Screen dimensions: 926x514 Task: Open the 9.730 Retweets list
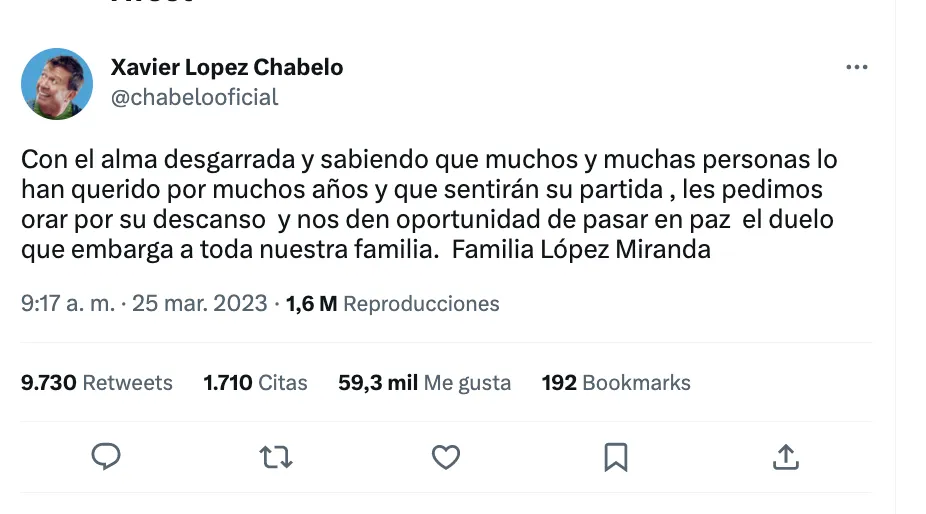(97, 382)
